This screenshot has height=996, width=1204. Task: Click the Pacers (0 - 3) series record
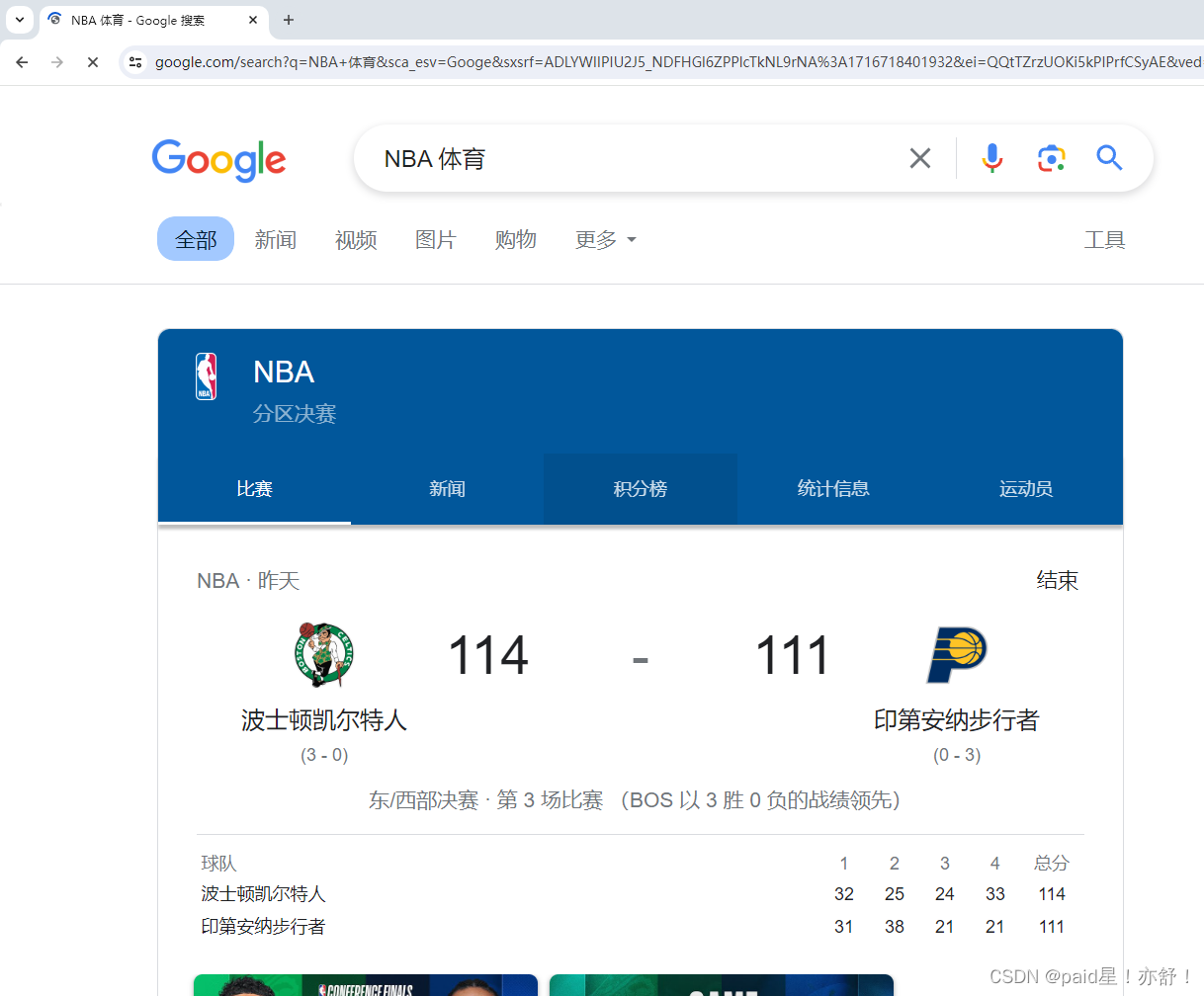click(957, 755)
